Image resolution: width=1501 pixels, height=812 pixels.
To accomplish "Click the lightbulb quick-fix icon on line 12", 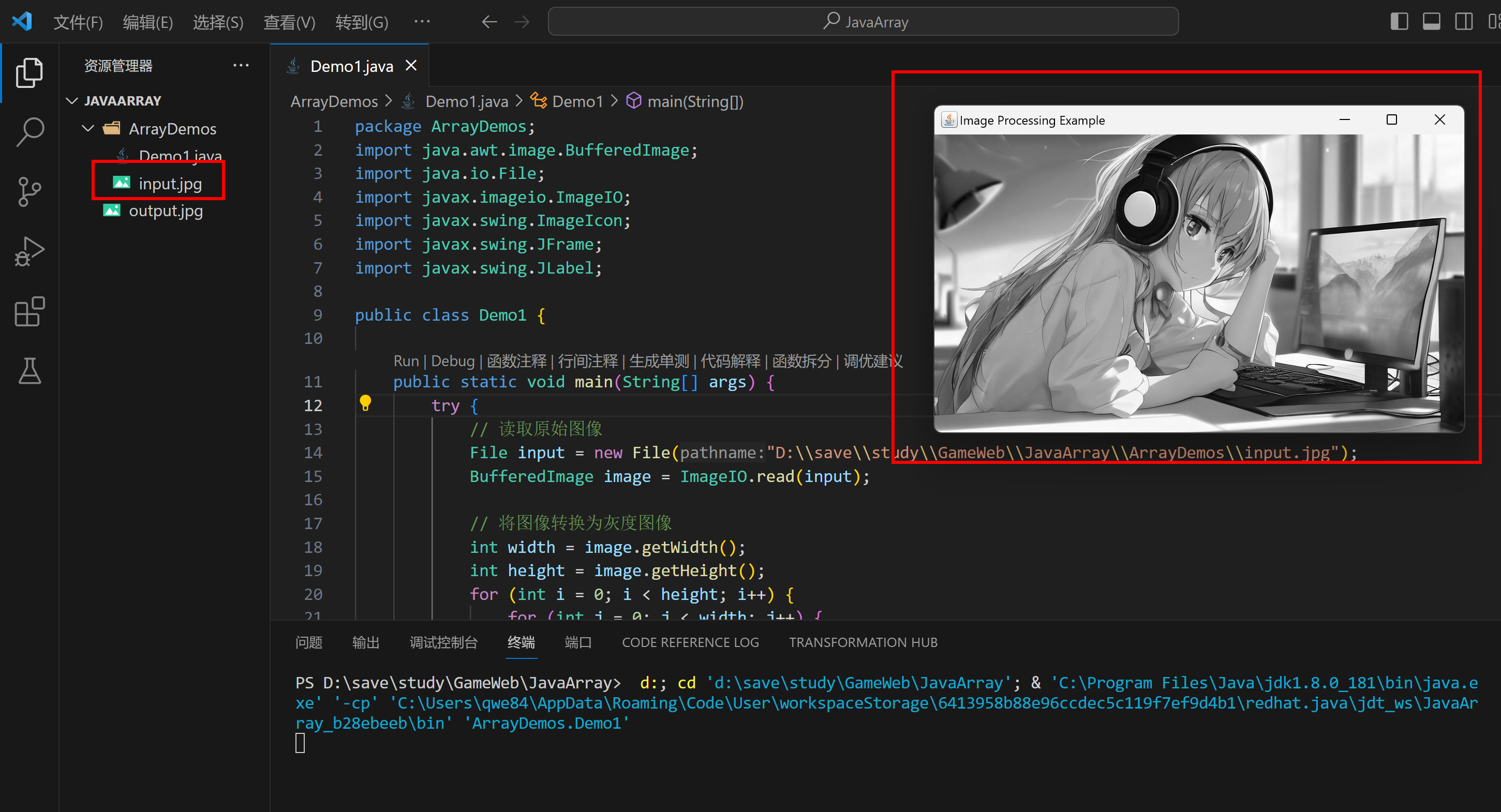I will pyautogui.click(x=365, y=402).
